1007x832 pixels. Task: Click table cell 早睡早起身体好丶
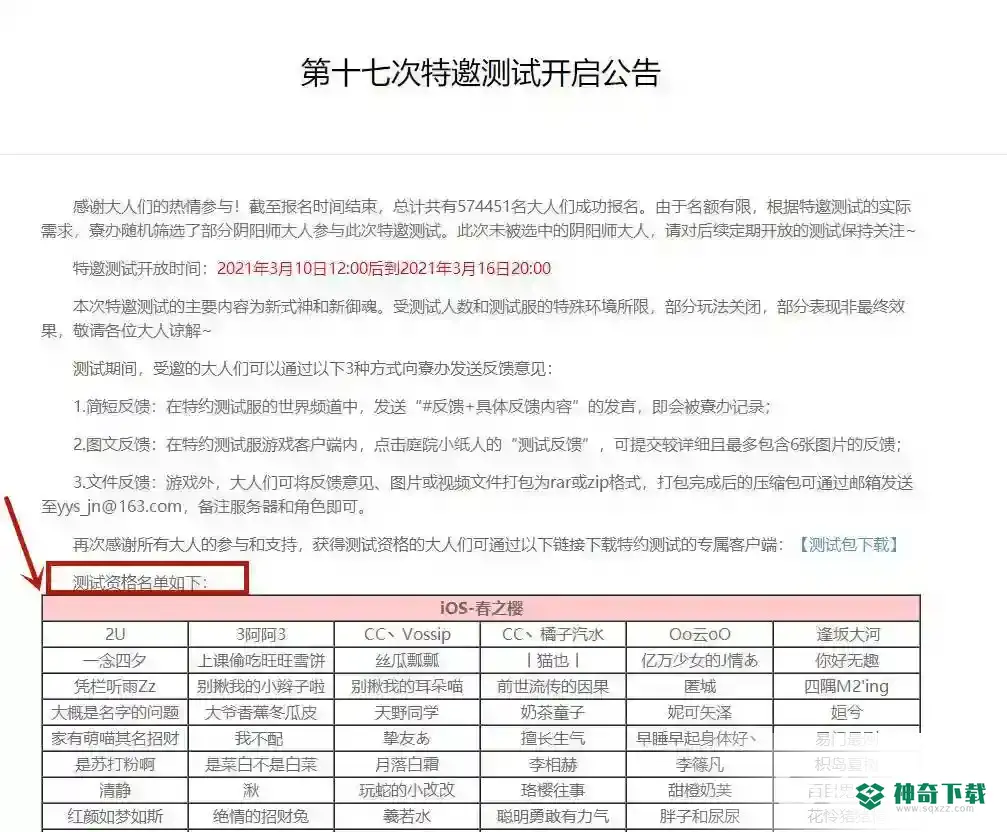click(x=699, y=738)
